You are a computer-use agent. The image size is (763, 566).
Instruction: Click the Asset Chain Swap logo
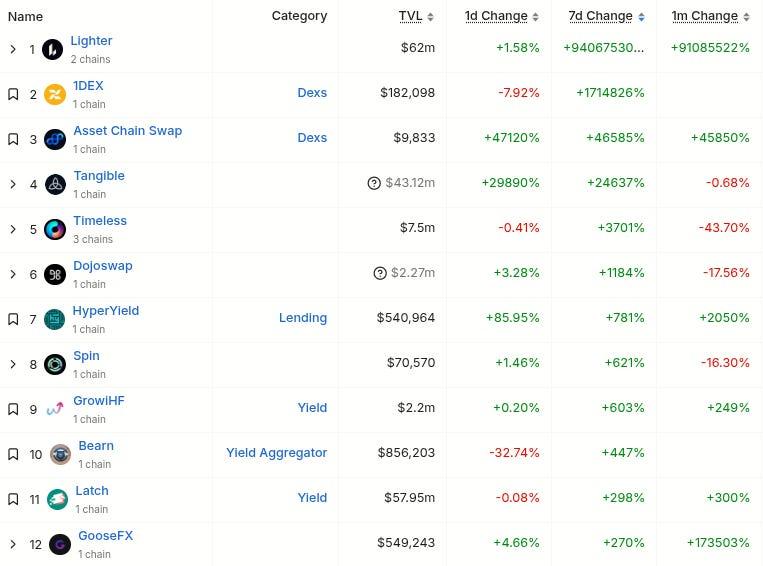(x=55, y=139)
